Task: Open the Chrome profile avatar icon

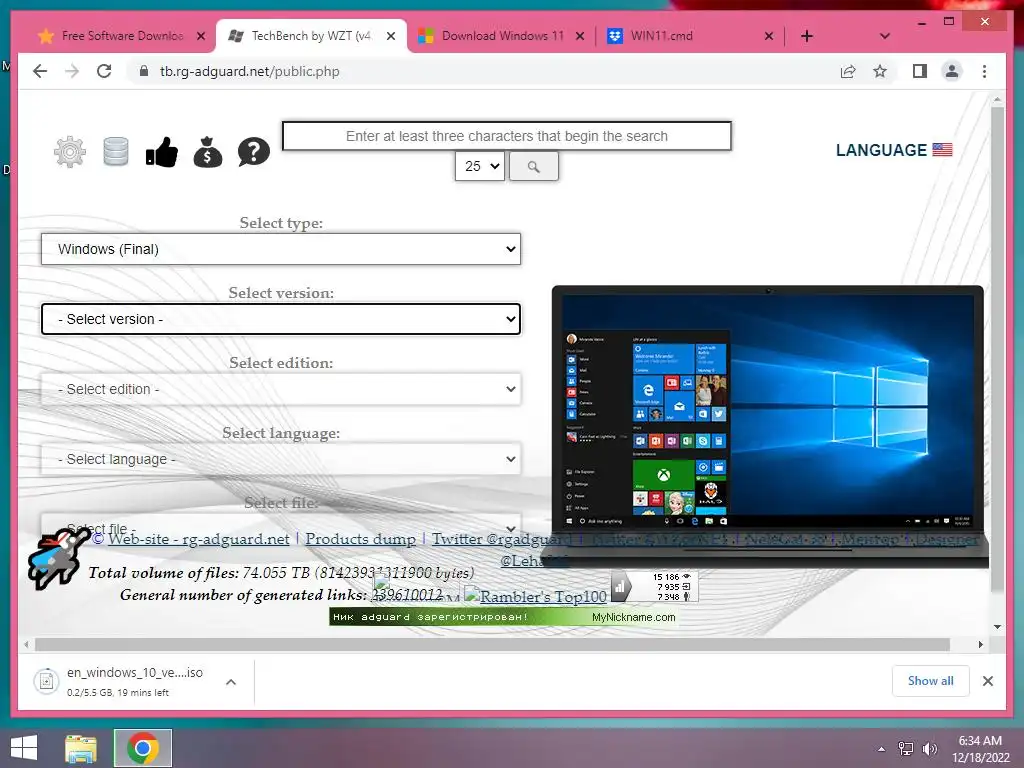Action: (952, 71)
